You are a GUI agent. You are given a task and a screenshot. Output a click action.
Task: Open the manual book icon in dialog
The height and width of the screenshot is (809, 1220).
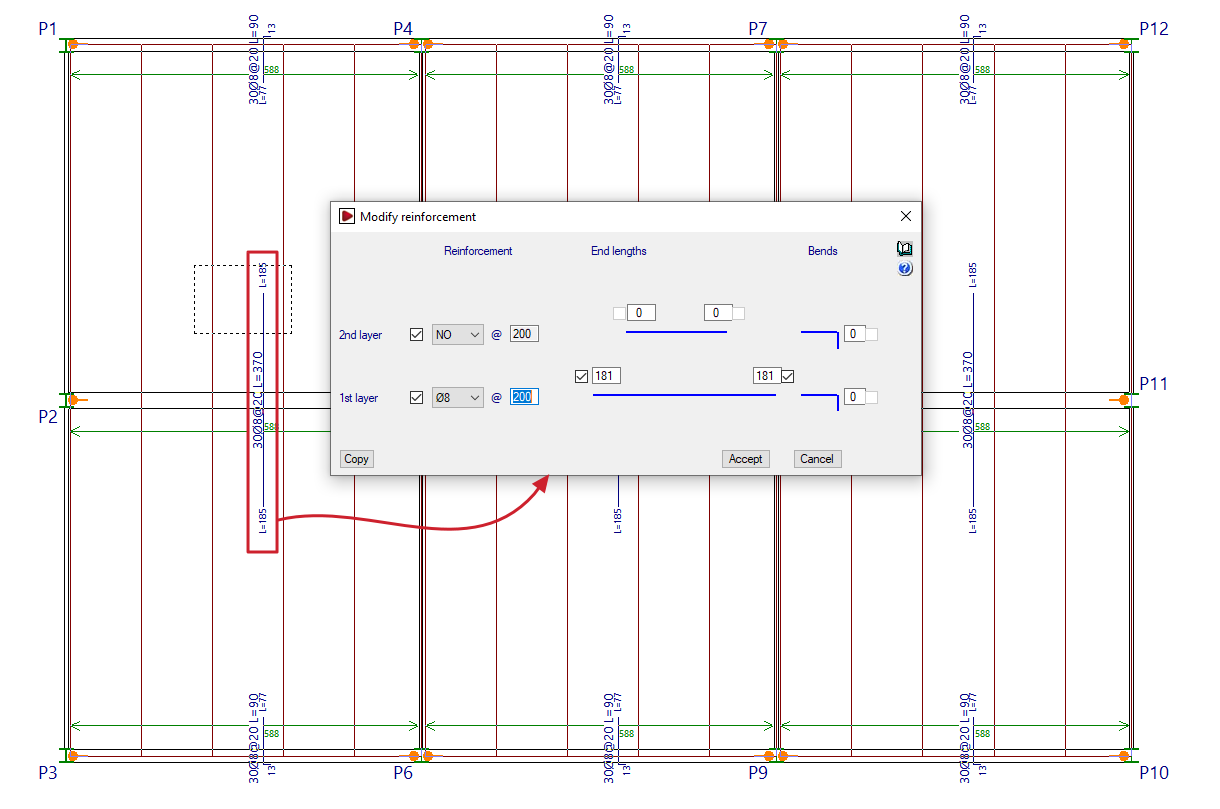click(x=905, y=249)
